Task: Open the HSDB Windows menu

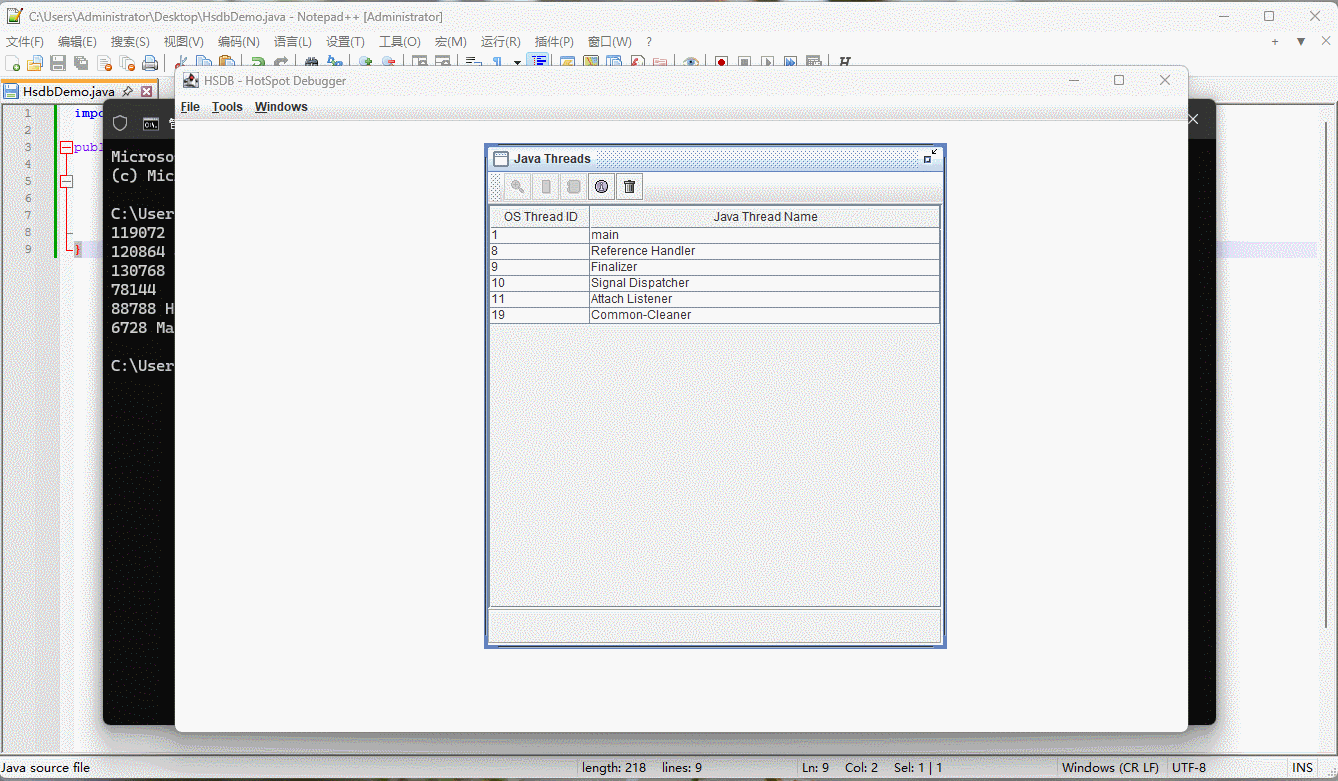Action: [x=281, y=107]
